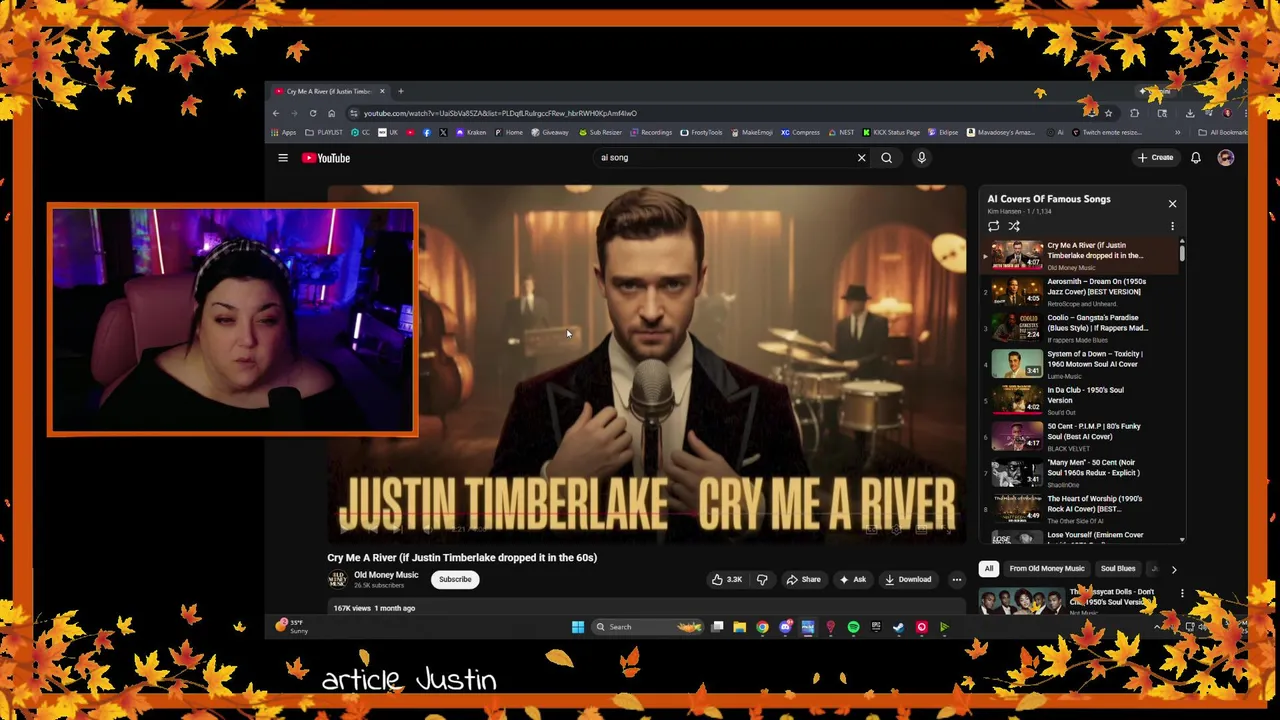The width and height of the screenshot is (1280, 720).
Task: Open Old Money Music channel avatar
Action: pyautogui.click(x=338, y=579)
